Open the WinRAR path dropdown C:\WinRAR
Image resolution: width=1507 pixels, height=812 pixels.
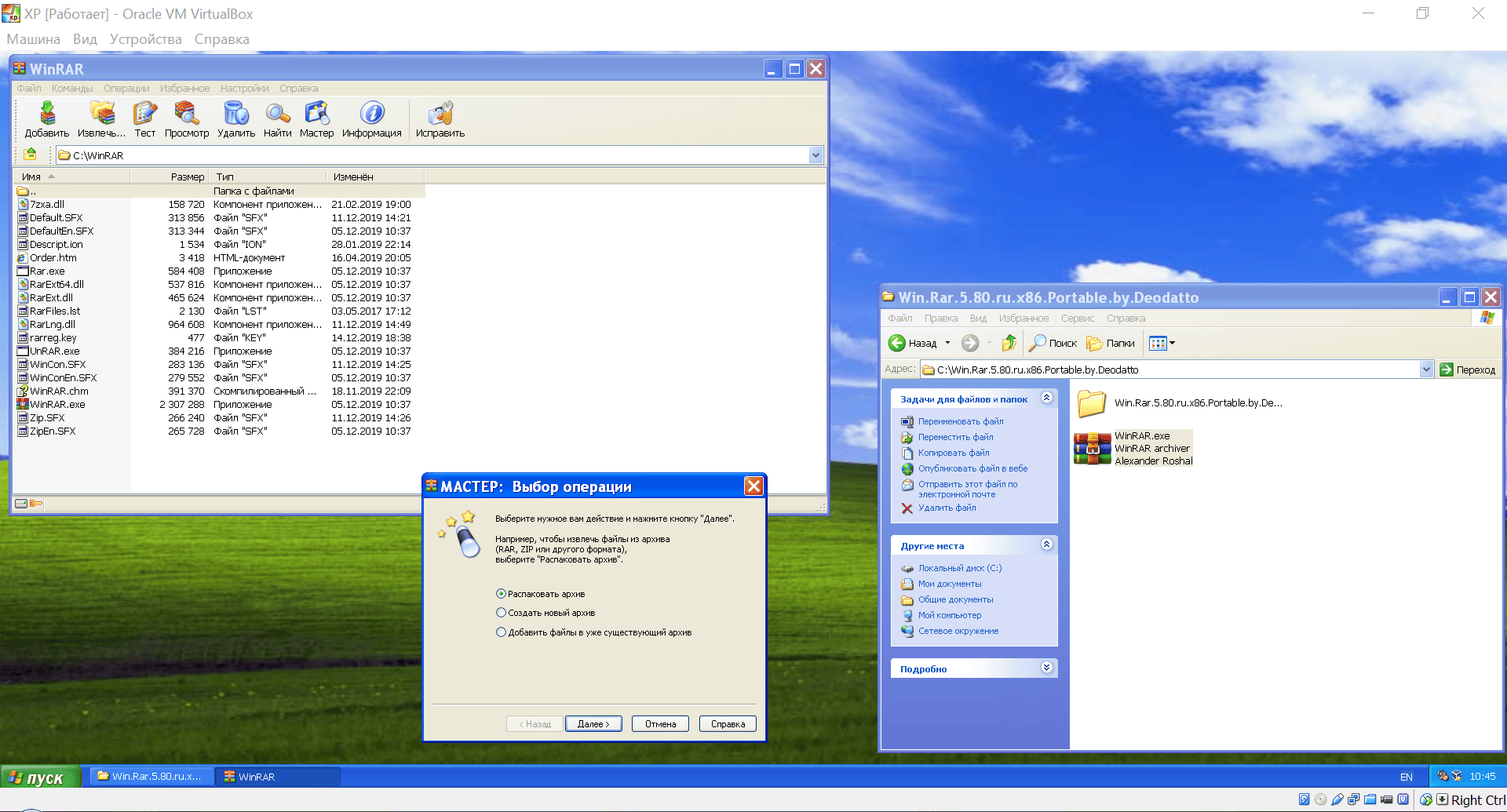tap(816, 155)
